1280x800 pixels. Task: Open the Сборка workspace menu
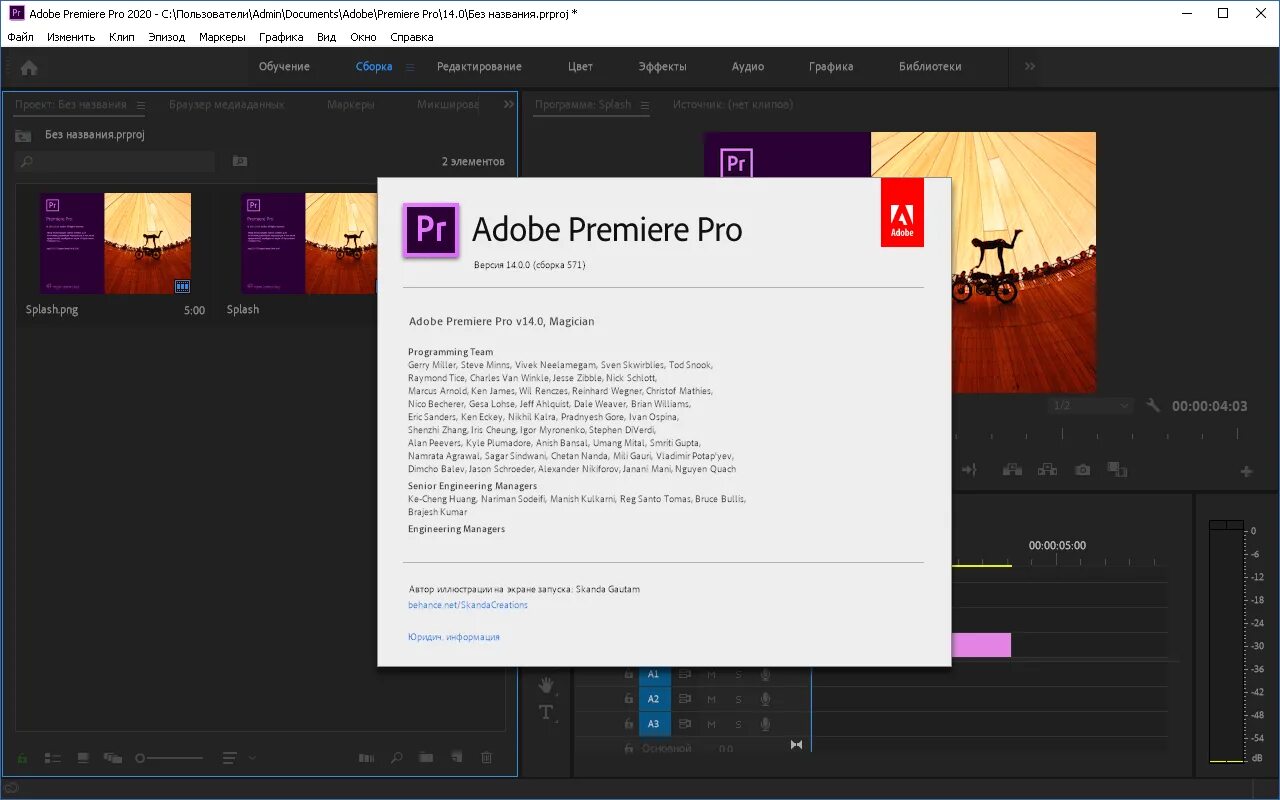[x=409, y=67]
